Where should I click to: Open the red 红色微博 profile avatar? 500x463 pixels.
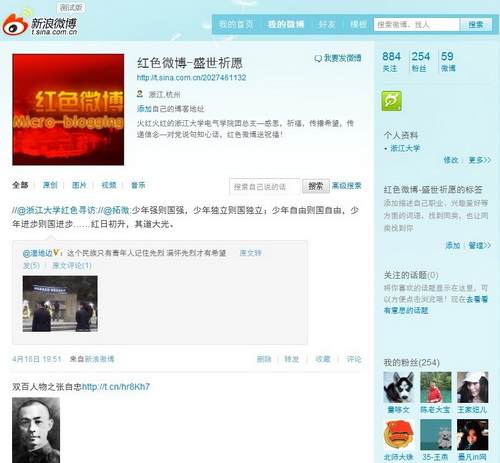coord(68,109)
